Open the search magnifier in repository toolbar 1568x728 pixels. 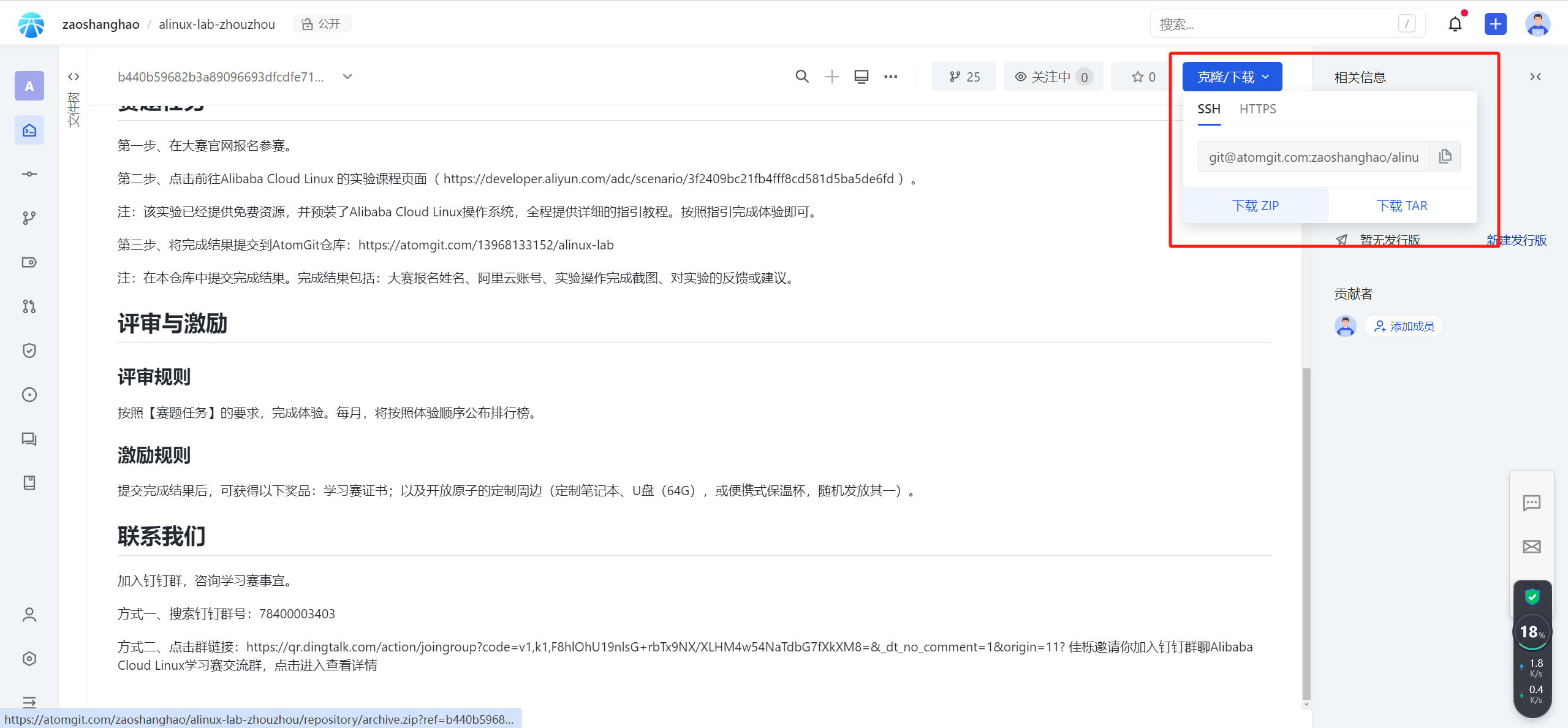801,77
